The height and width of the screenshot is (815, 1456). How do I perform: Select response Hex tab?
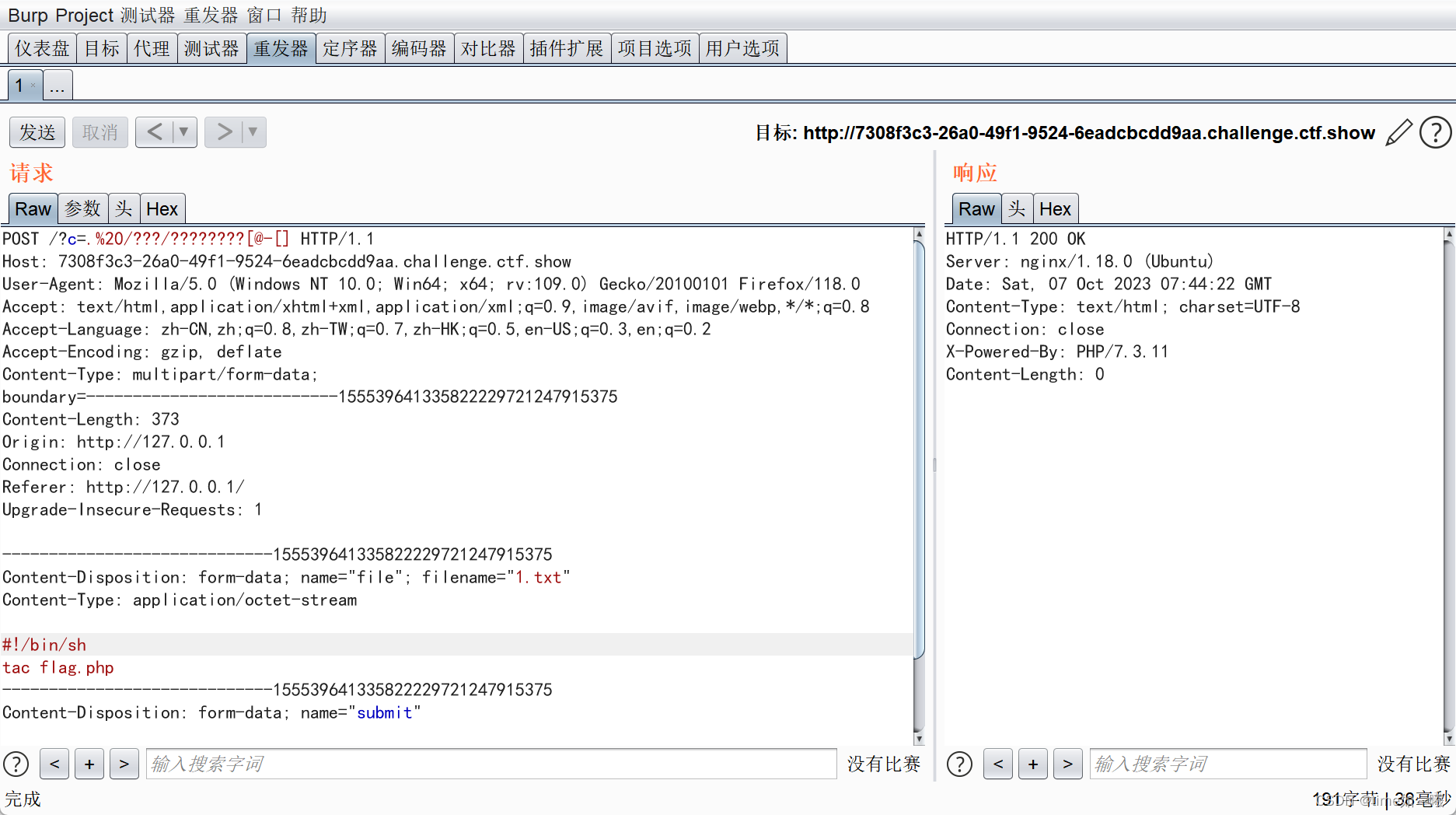coord(1055,208)
